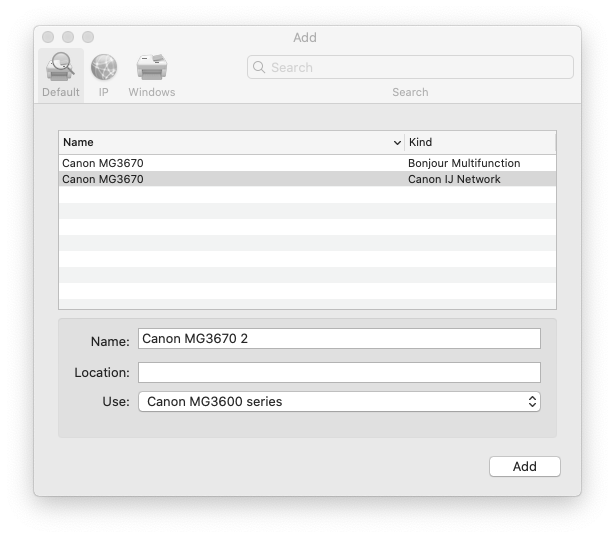The image size is (615, 538).
Task: Sort printers by the Kind column header
Action: (479, 143)
